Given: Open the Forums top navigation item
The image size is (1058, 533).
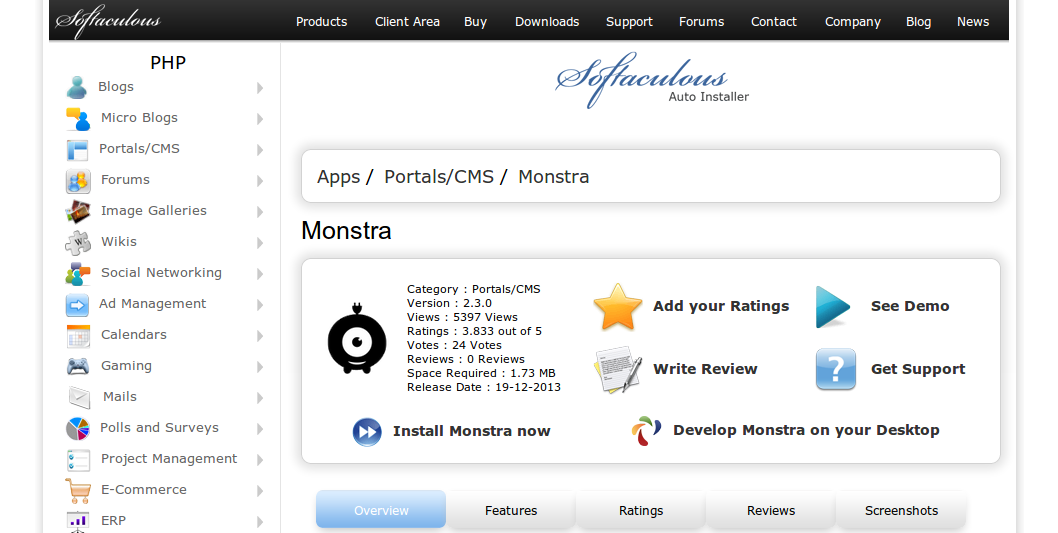Looking at the screenshot, I should click(x=702, y=22).
